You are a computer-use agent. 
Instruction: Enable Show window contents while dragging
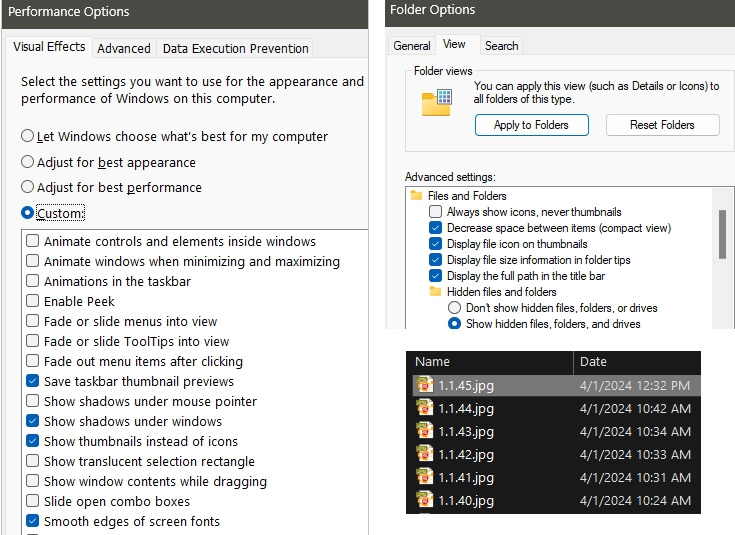[32, 481]
